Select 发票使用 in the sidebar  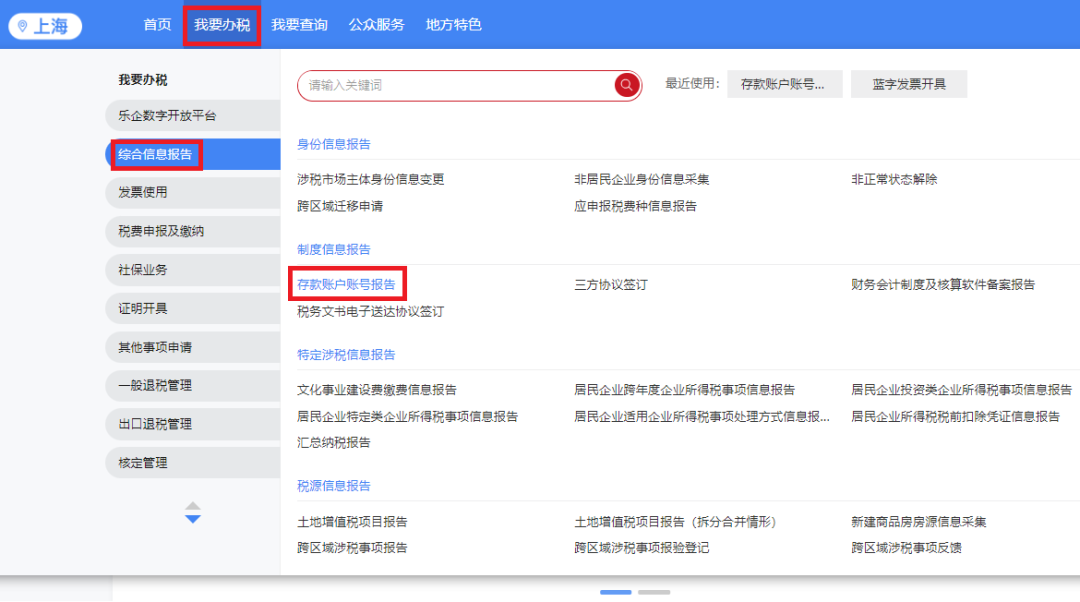tap(143, 192)
